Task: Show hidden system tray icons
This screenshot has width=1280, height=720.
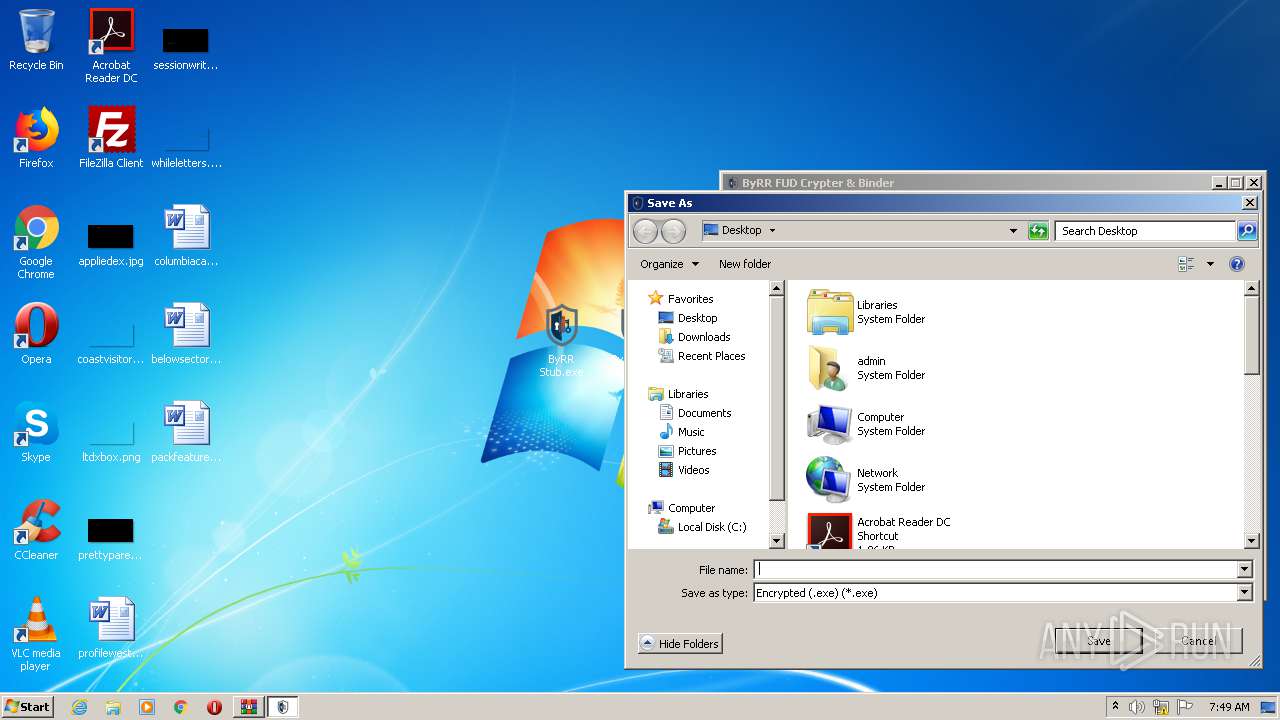Action: tap(1116, 707)
